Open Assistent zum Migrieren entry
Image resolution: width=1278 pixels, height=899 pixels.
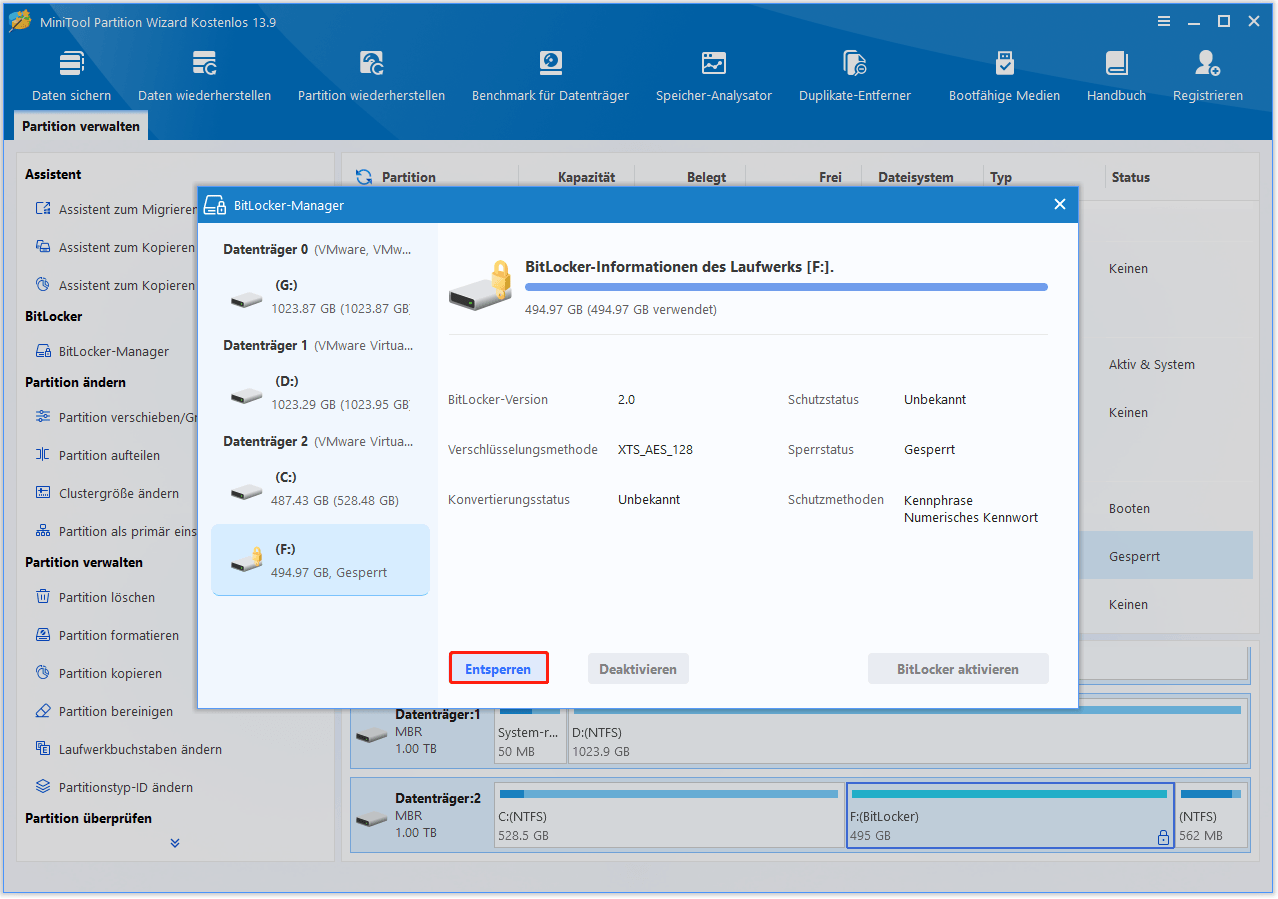(115, 209)
